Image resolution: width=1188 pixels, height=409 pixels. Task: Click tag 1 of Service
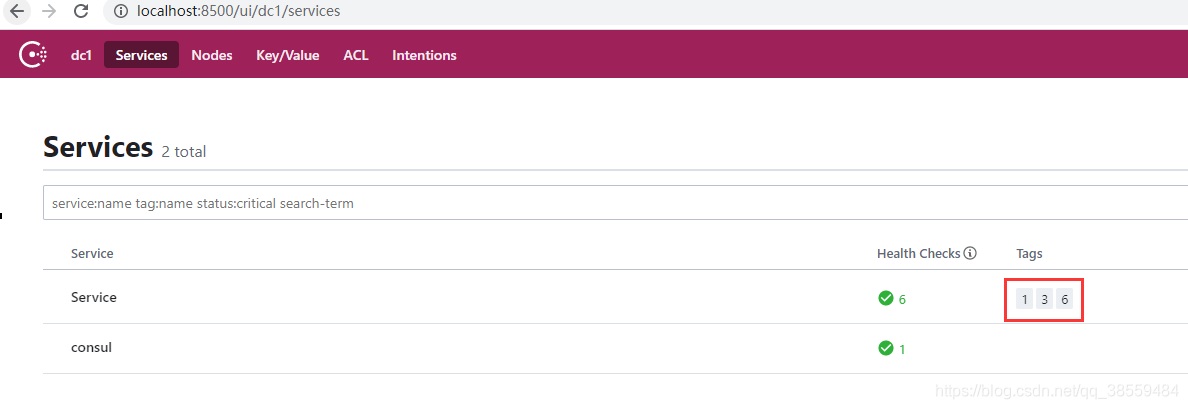click(1024, 299)
